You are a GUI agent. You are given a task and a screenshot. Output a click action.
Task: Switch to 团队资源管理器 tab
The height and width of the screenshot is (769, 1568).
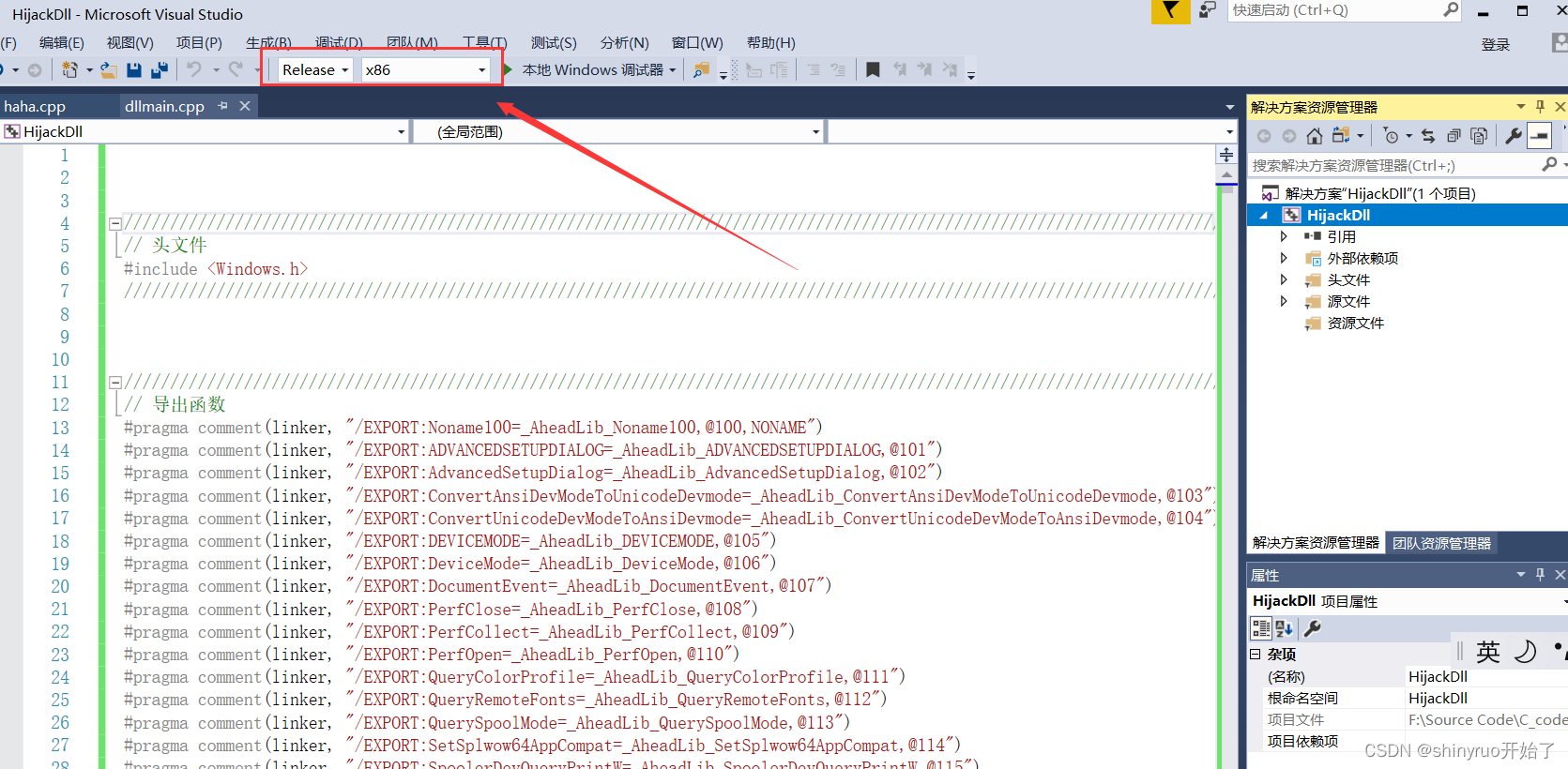pos(1441,543)
